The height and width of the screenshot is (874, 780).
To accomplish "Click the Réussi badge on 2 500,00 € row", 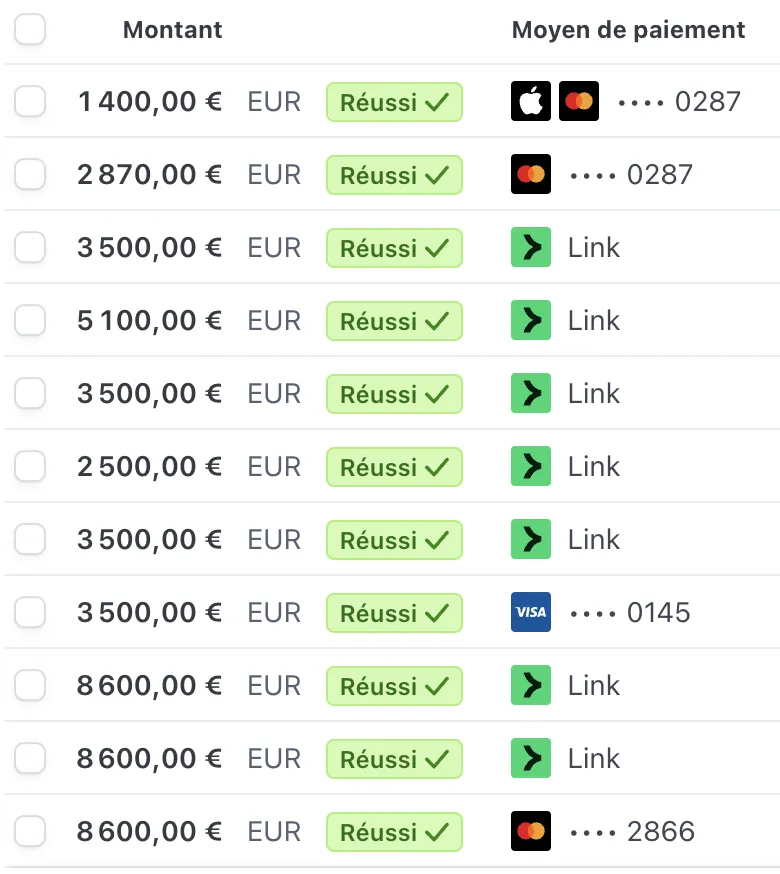I will [x=394, y=467].
